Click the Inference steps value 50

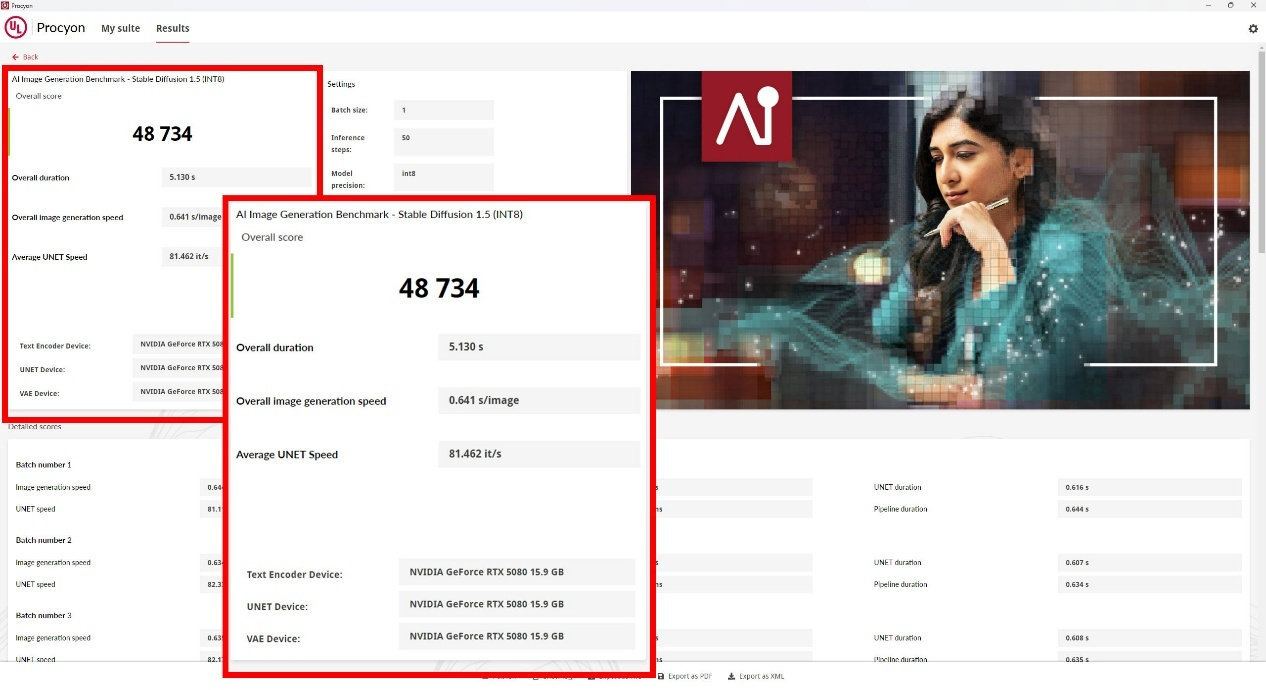click(444, 141)
